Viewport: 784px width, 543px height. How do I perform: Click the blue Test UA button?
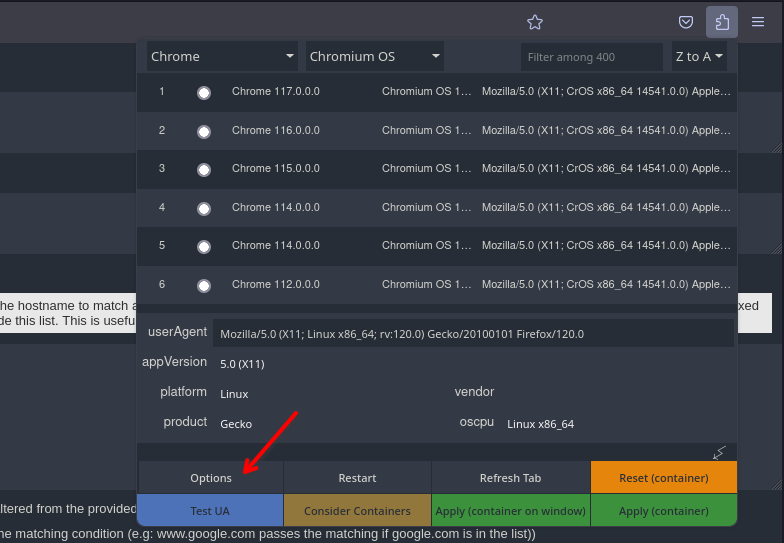tap(210, 510)
